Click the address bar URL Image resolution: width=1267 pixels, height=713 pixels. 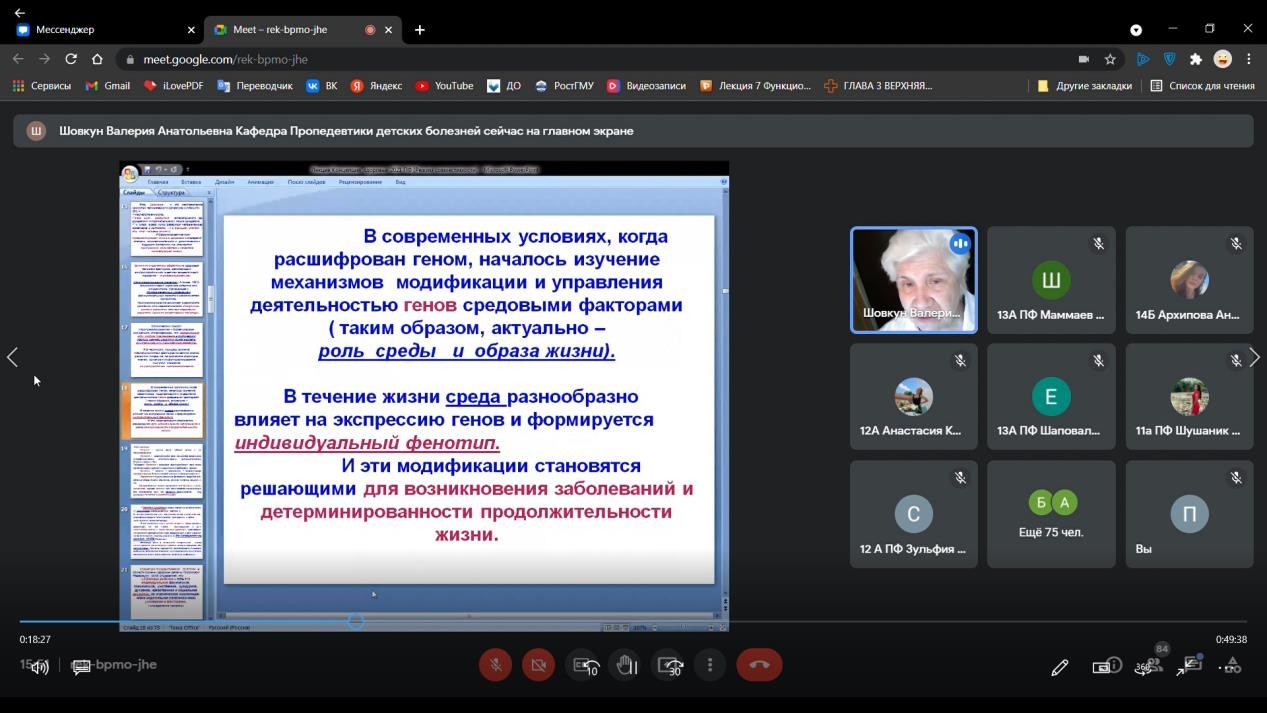(x=225, y=59)
